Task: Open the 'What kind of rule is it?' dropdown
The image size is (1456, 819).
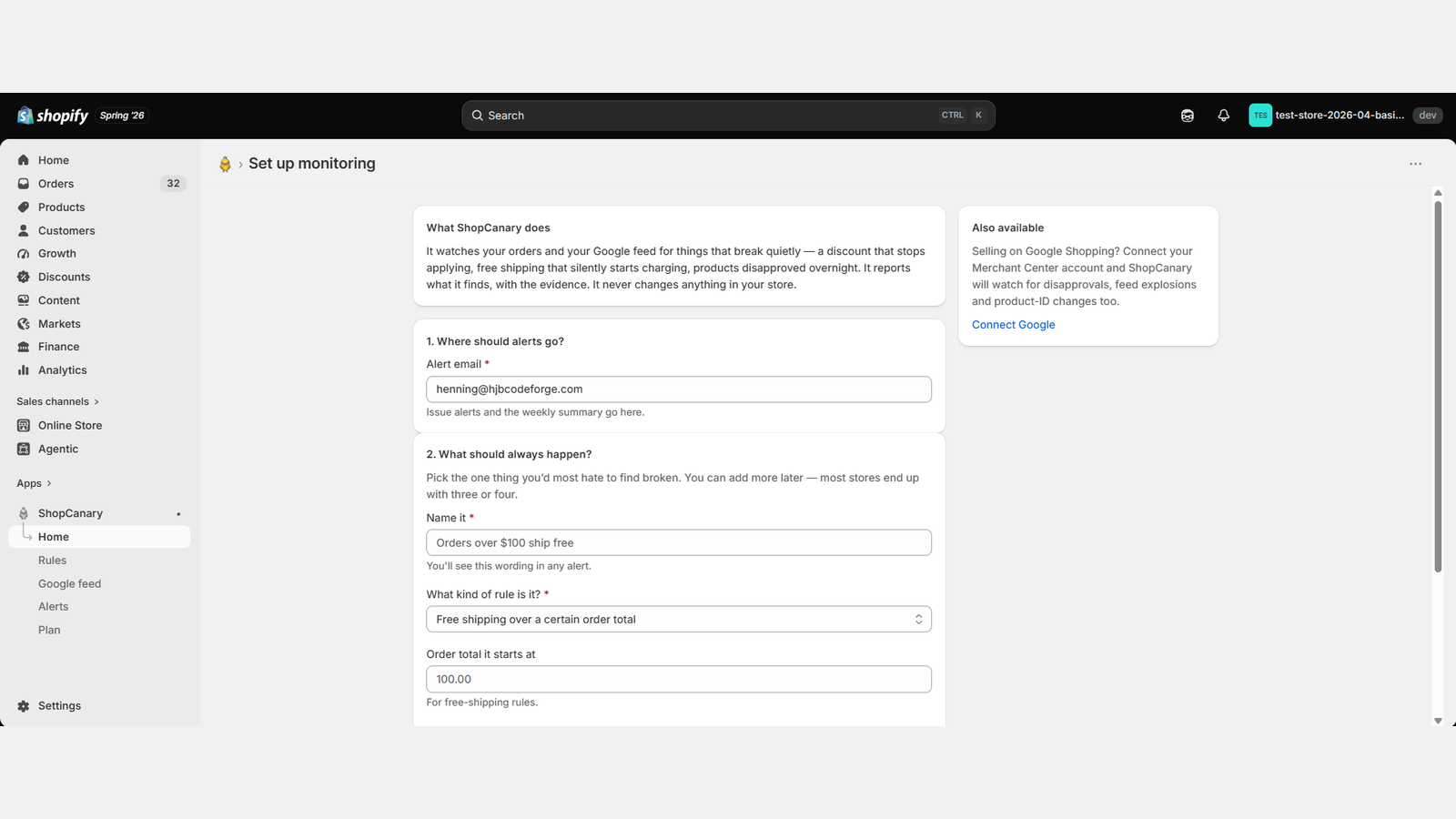Action: click(x=679, y=620)
